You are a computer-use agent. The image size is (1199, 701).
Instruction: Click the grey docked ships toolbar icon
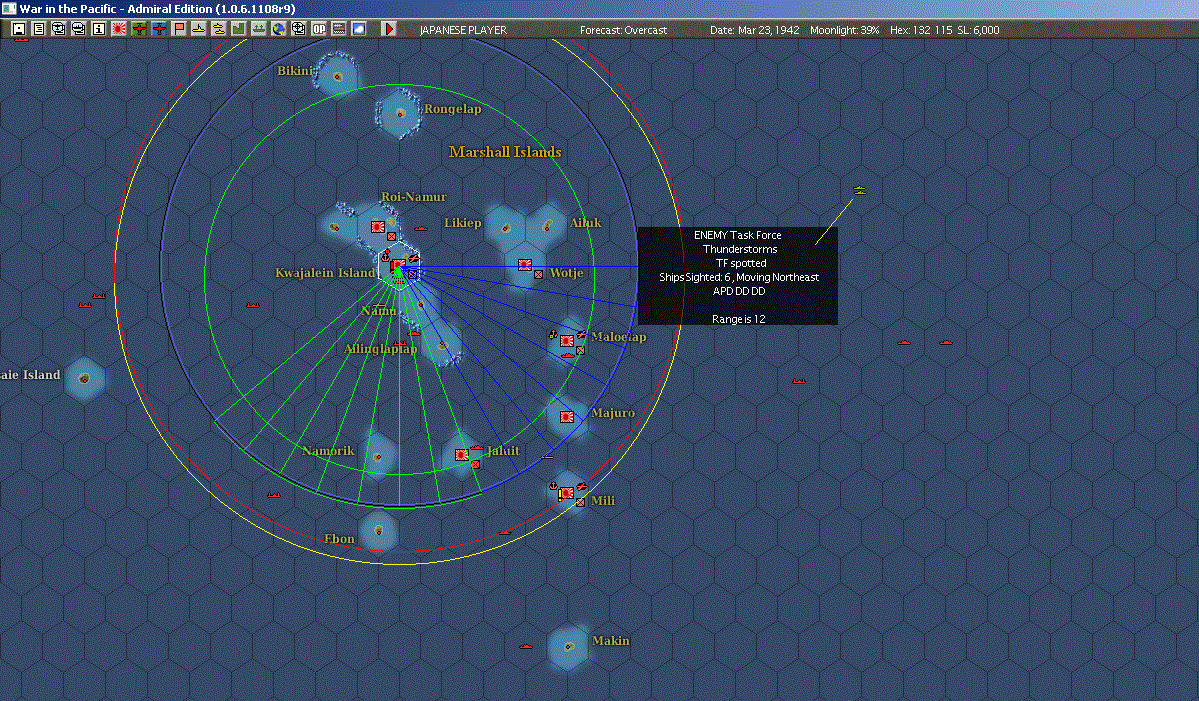258,29
